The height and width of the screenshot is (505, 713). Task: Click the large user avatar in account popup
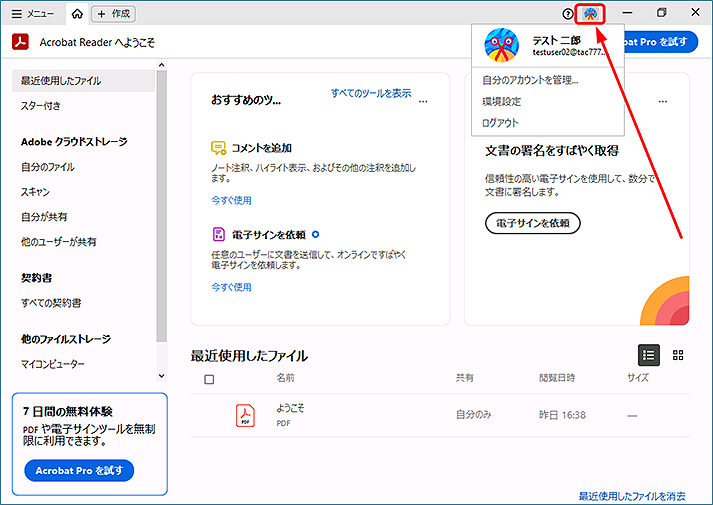click(x=502, y=45)
